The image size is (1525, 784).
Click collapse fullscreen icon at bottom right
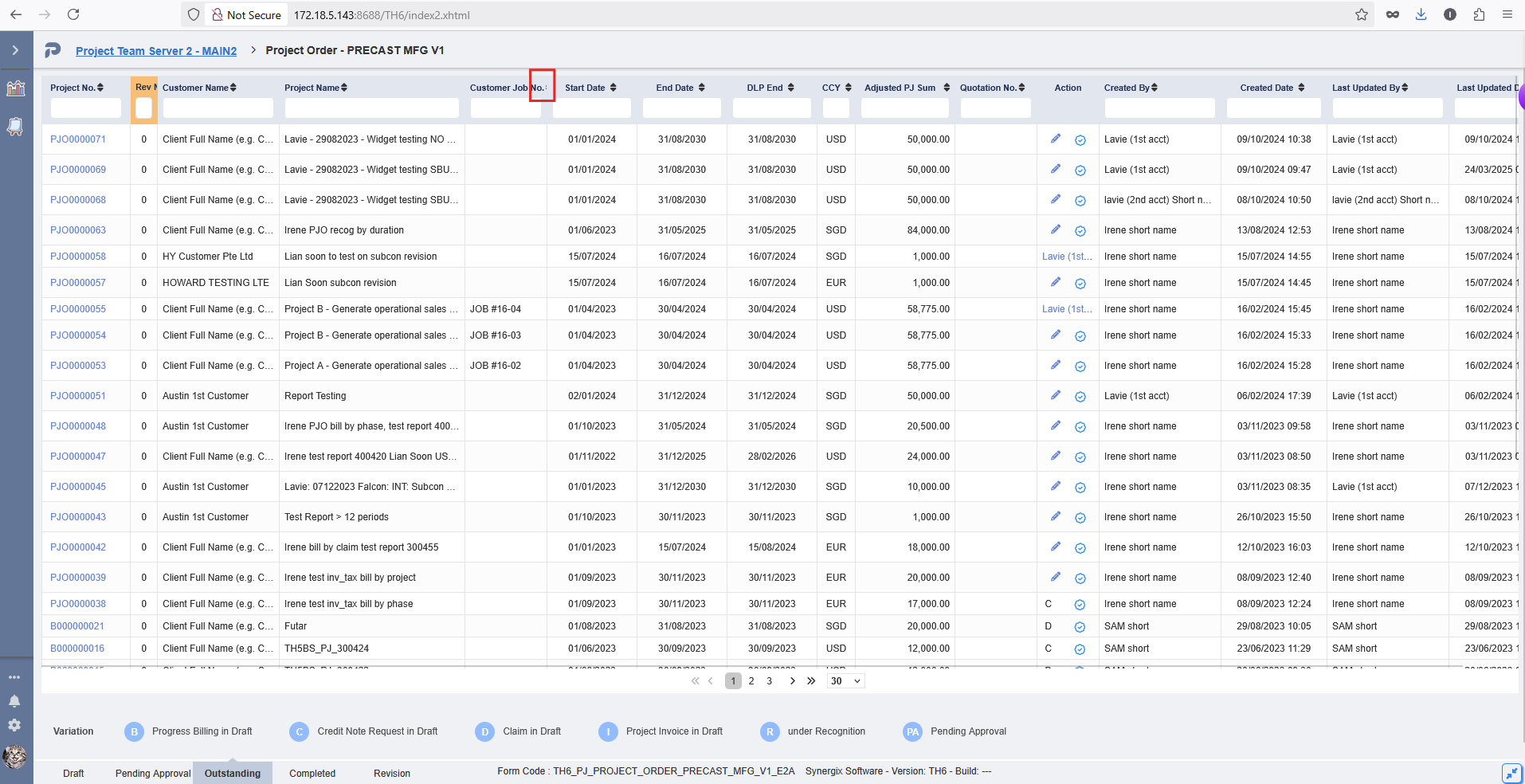click(1511, 773)
